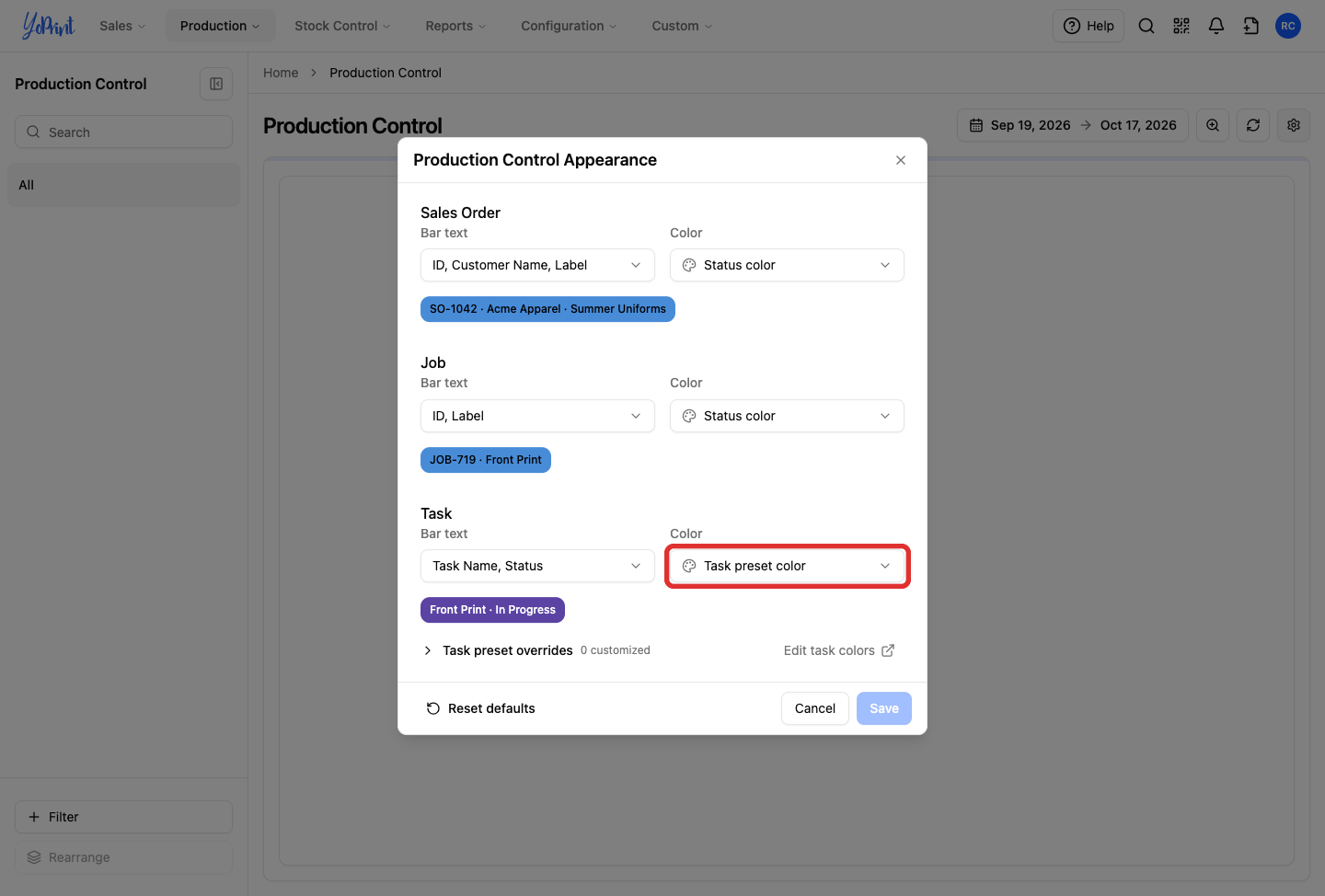1325x896 pixels.
Task: Open Edit task colors external link
Action: [x=839, y=650]
